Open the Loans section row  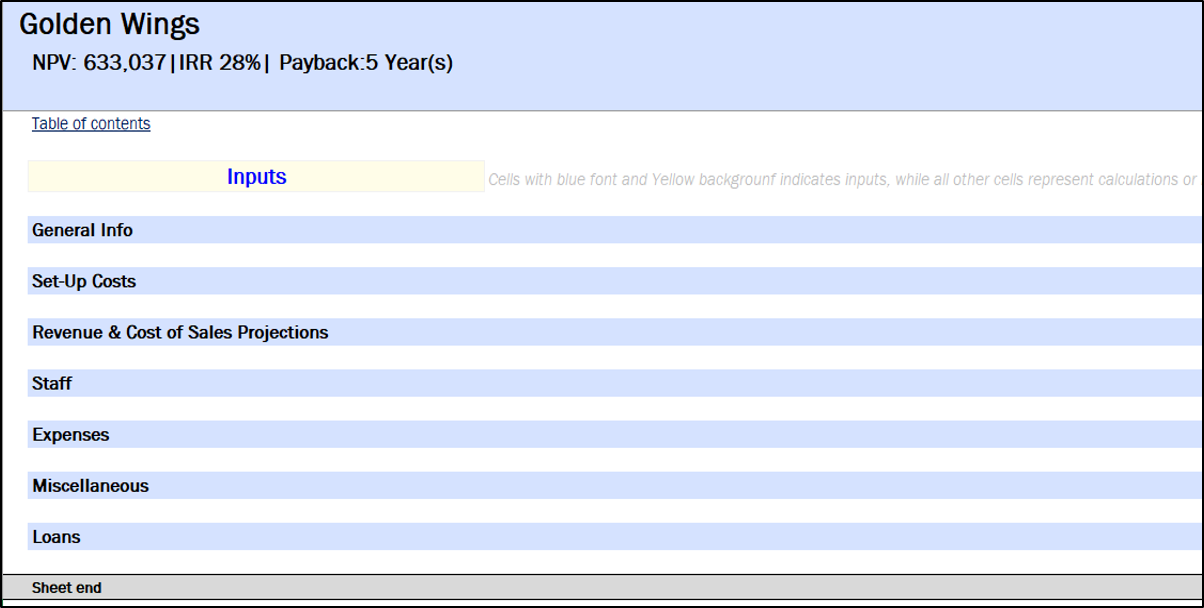pos(56,537)
